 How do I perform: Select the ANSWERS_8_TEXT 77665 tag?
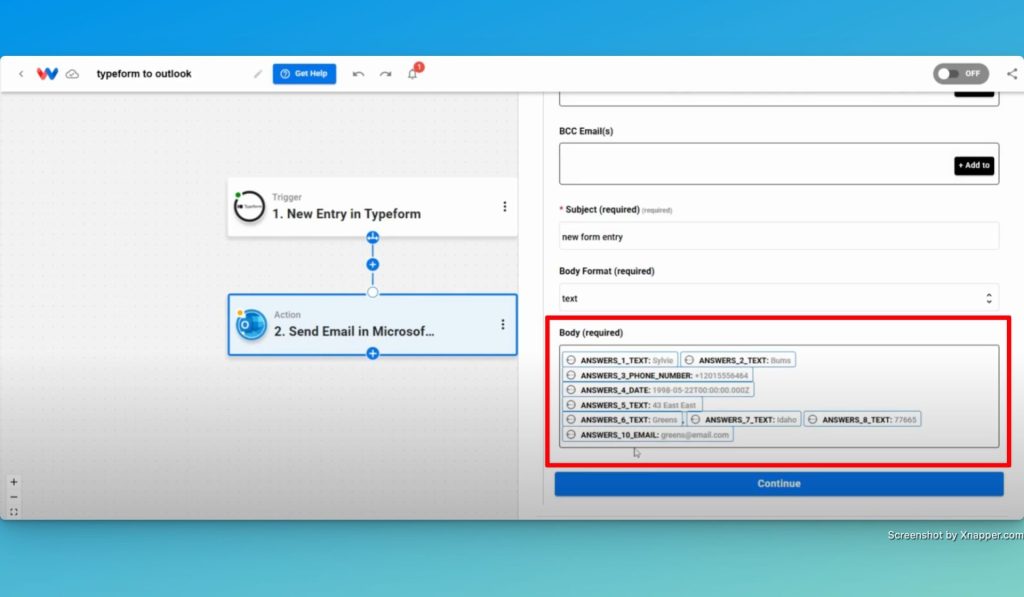pyautogui.click(x=863, y=419)
